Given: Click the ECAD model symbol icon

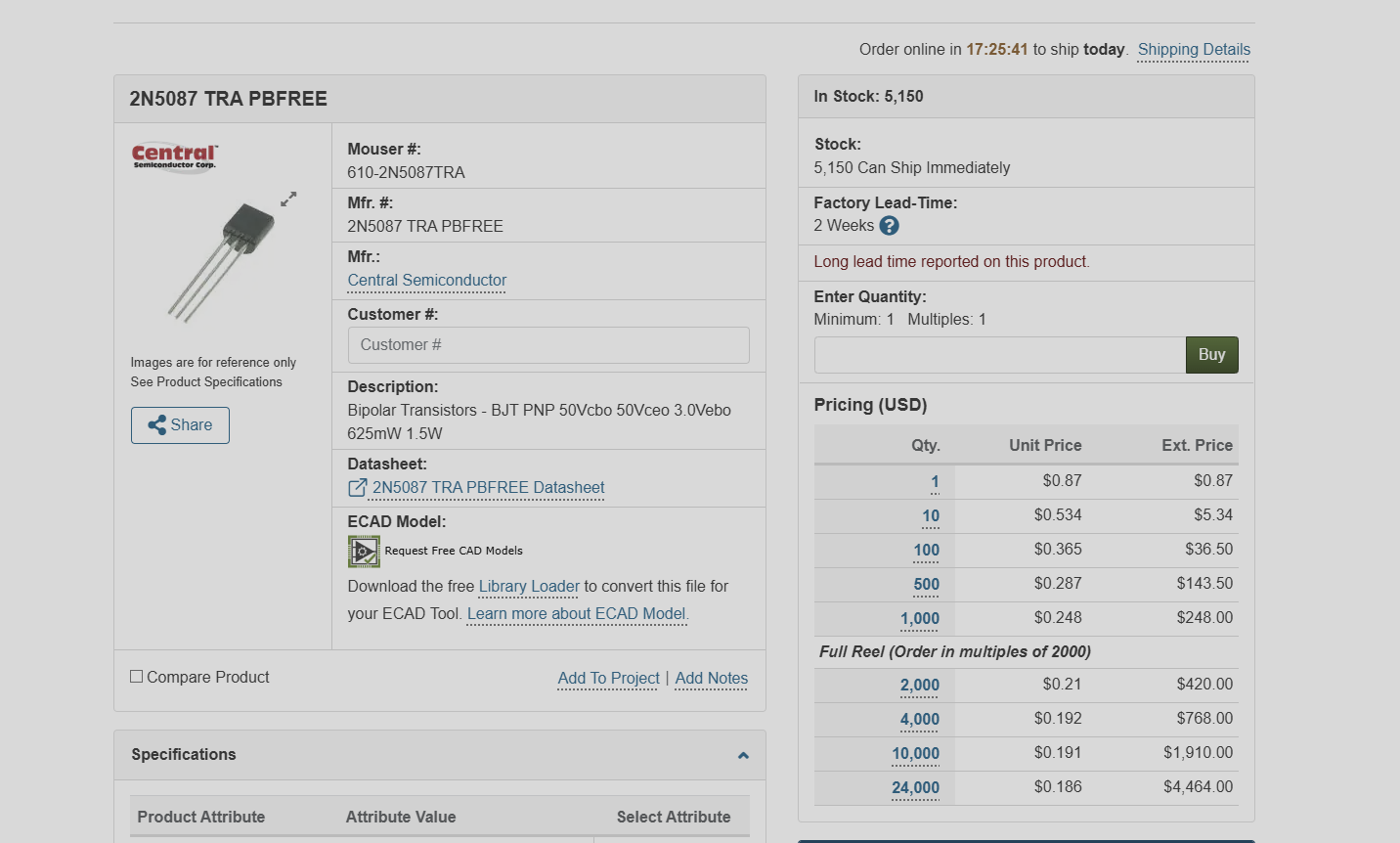Looking at the screenshot, I should pos(364,552).
